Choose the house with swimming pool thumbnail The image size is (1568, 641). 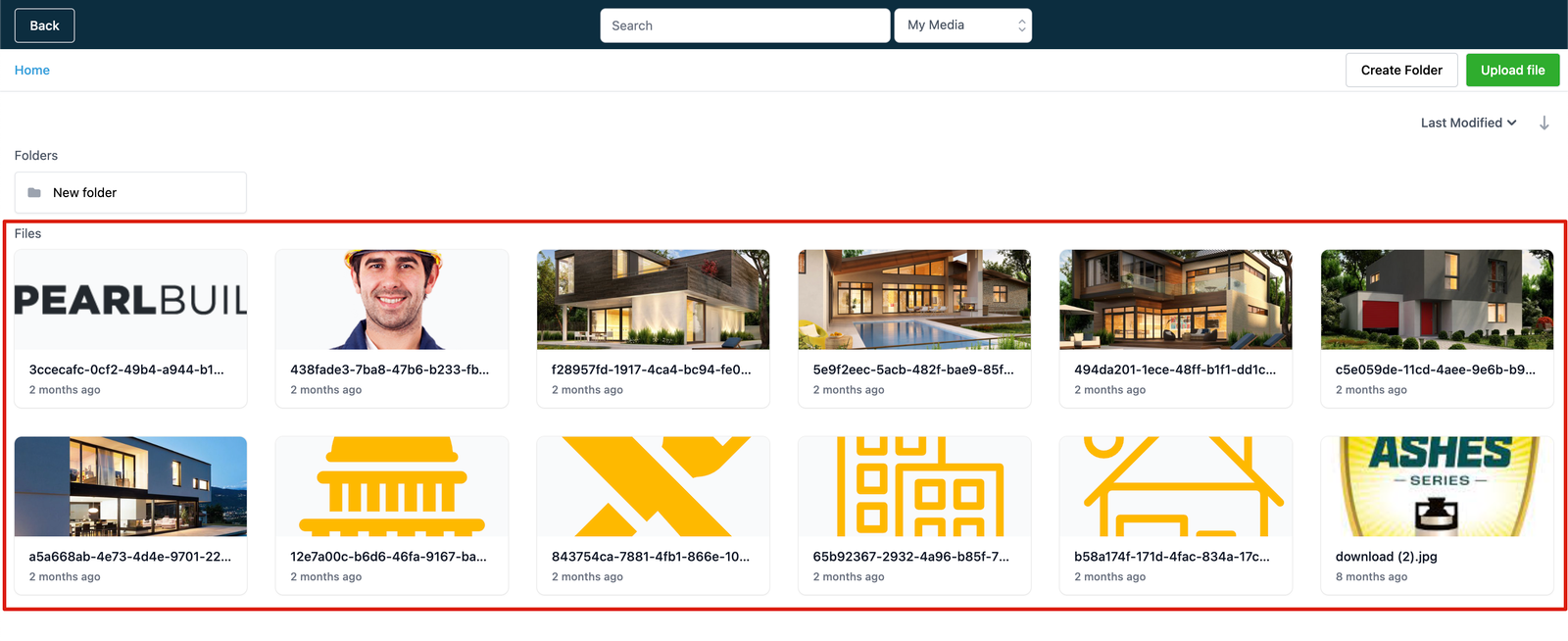point(914,300)
